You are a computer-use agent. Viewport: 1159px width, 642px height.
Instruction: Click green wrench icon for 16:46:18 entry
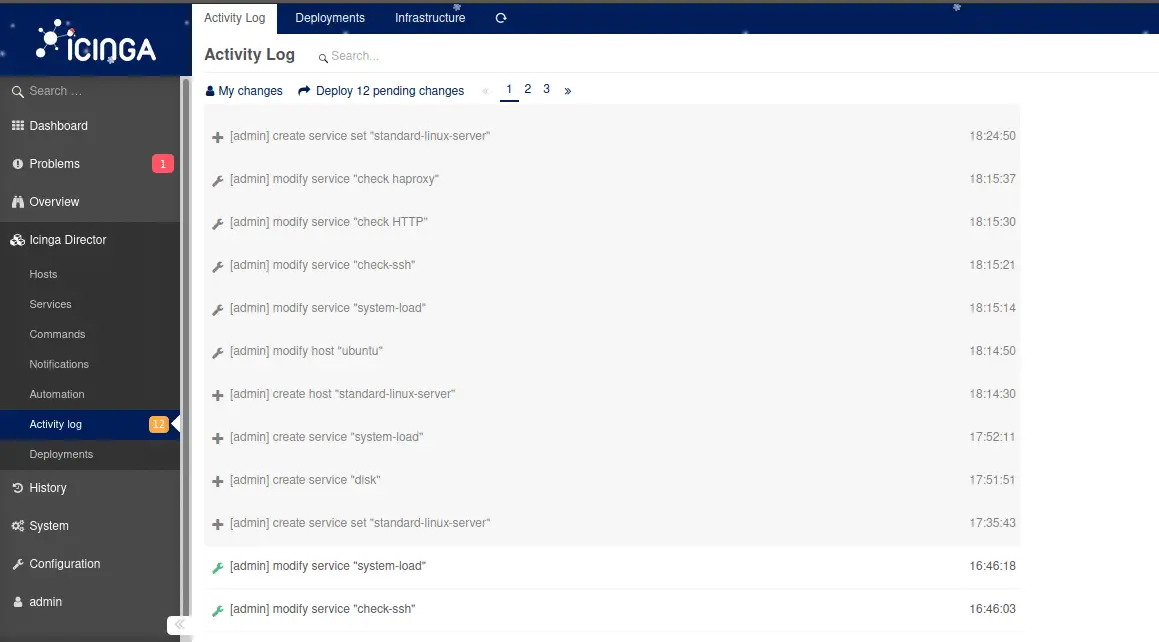(218, 567)
